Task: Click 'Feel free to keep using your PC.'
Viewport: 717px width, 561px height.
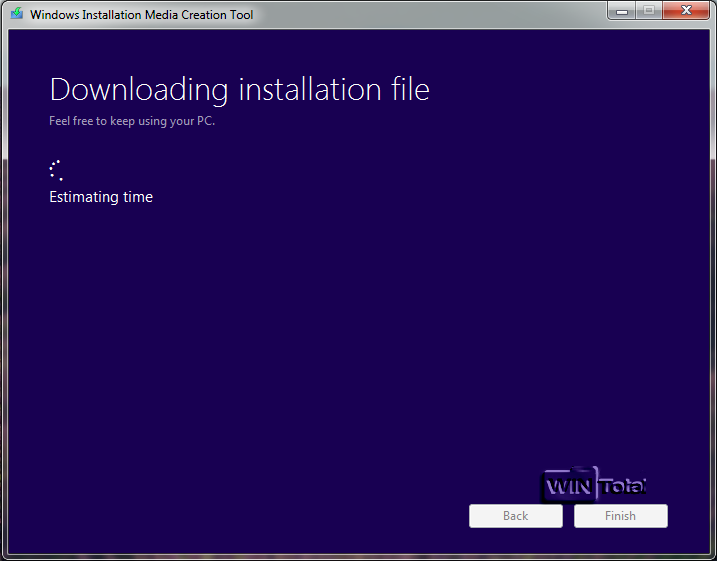Action: pos(132,121)
